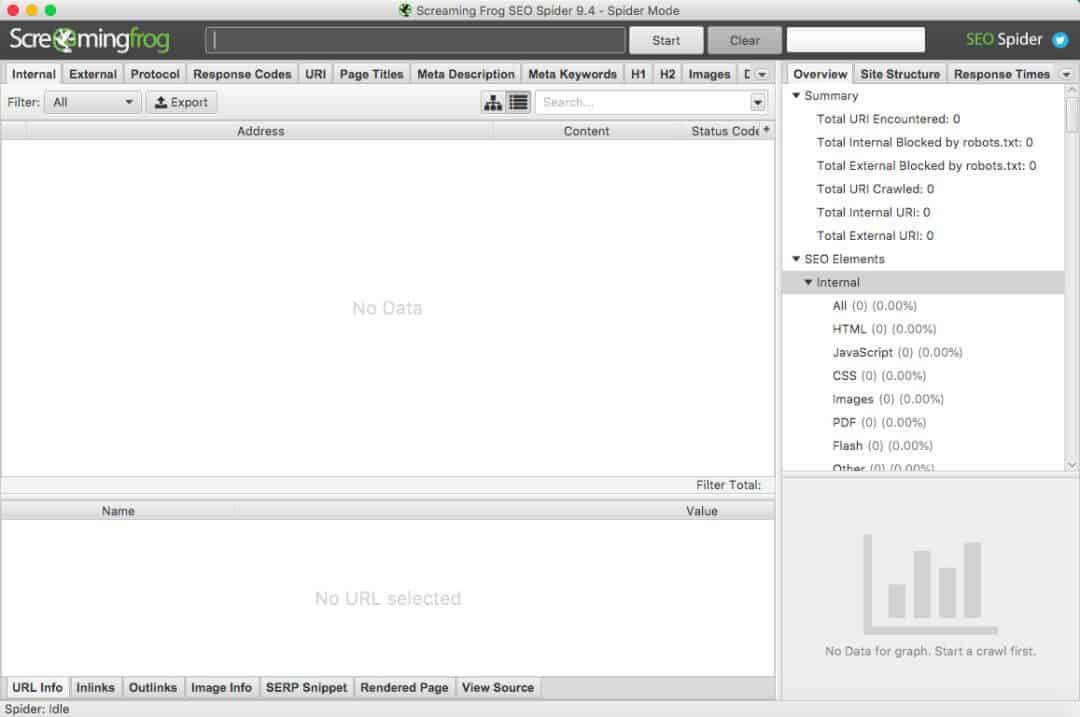1080x717 pixels.
Task: Open the H1 tab
Action: coord(638,74)
